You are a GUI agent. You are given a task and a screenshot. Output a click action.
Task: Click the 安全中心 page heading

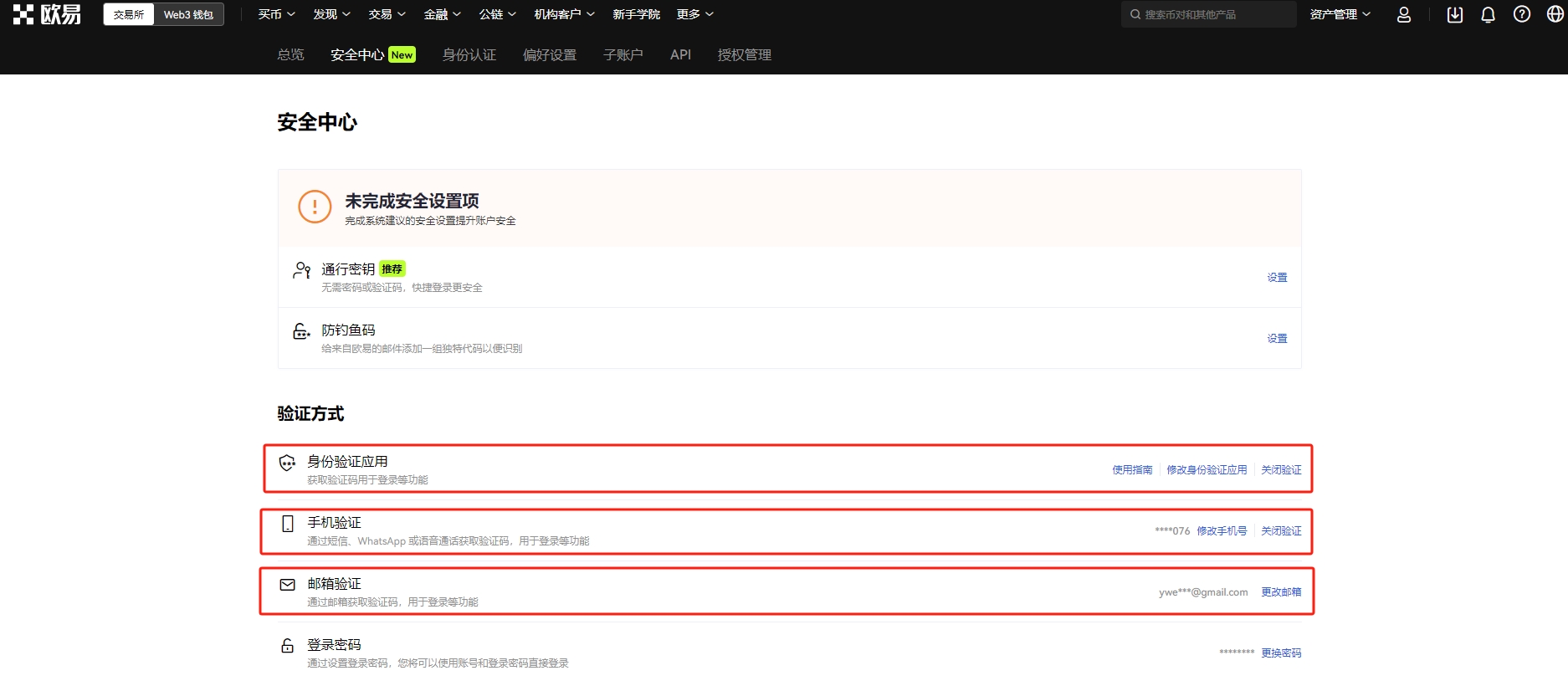[x=317, y=122]
